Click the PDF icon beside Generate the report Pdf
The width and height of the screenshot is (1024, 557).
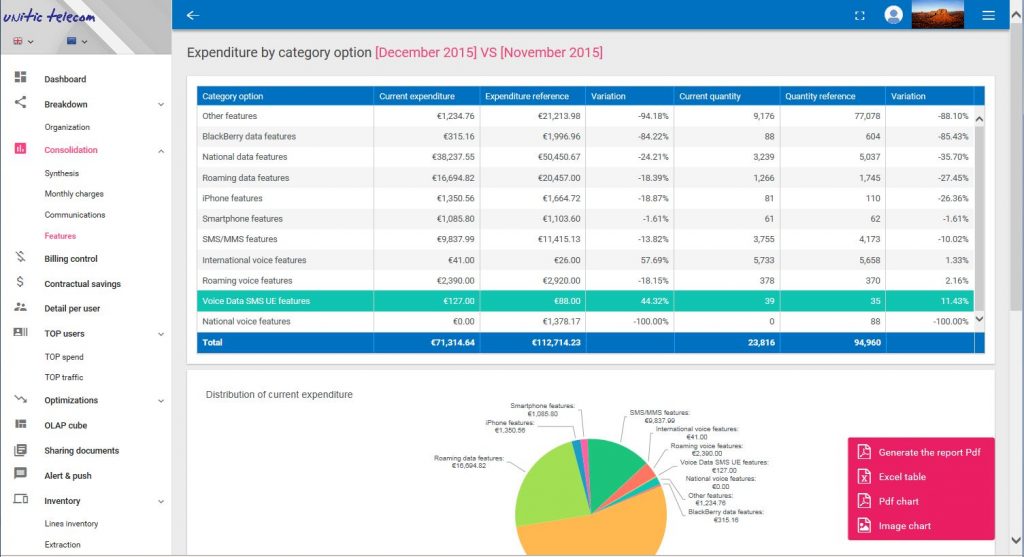click(x=864, y=451)
